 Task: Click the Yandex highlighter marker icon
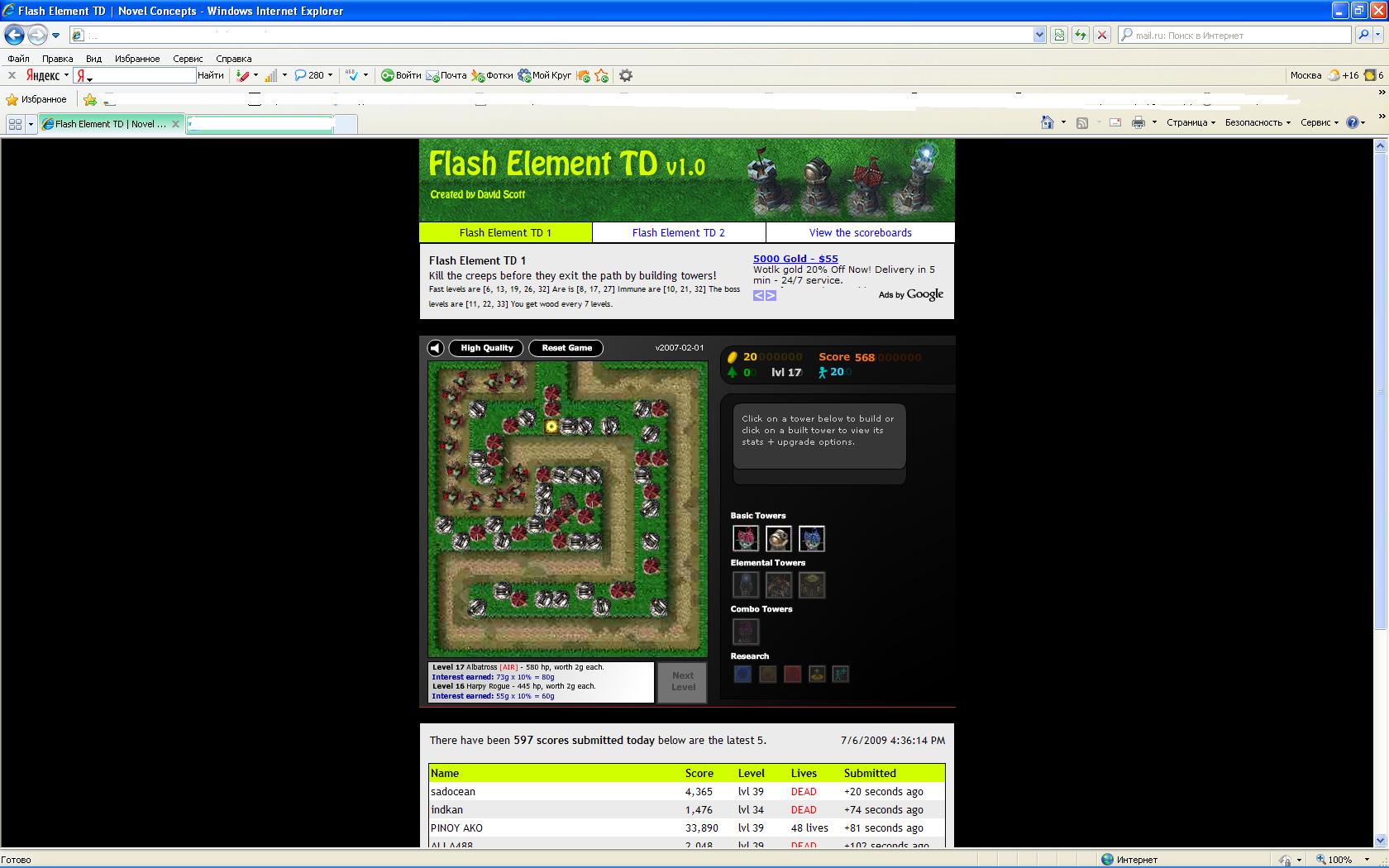242,75
